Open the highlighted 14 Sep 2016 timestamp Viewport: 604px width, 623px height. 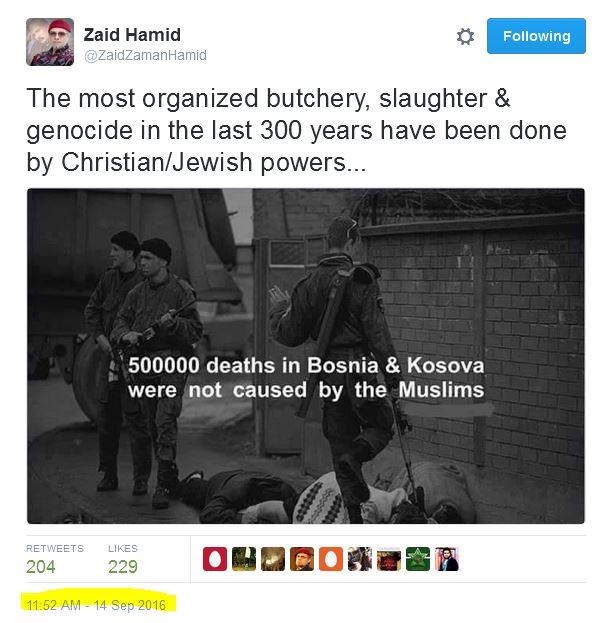(x=96, y=605)
